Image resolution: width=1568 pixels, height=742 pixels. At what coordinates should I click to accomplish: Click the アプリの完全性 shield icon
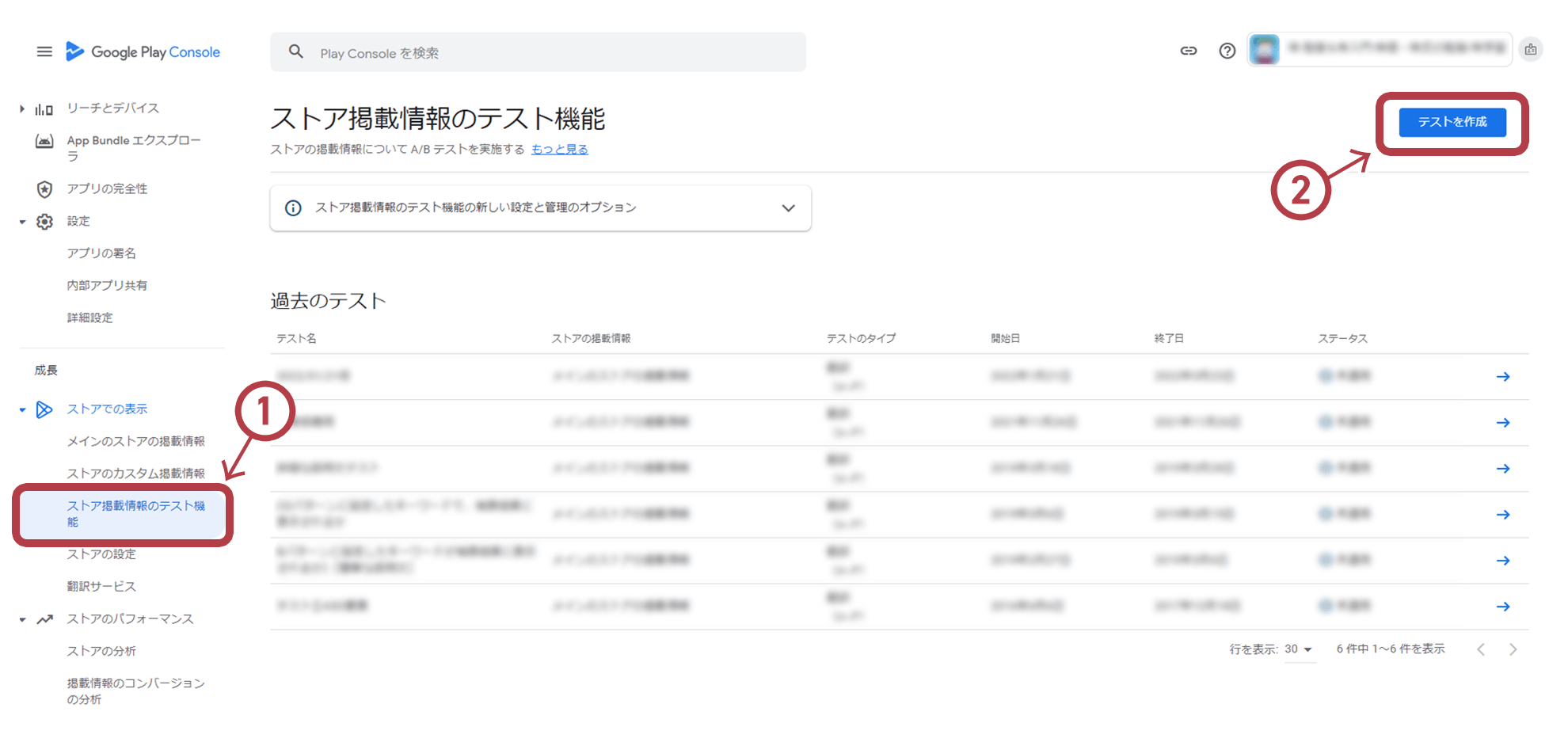(44, 189)
